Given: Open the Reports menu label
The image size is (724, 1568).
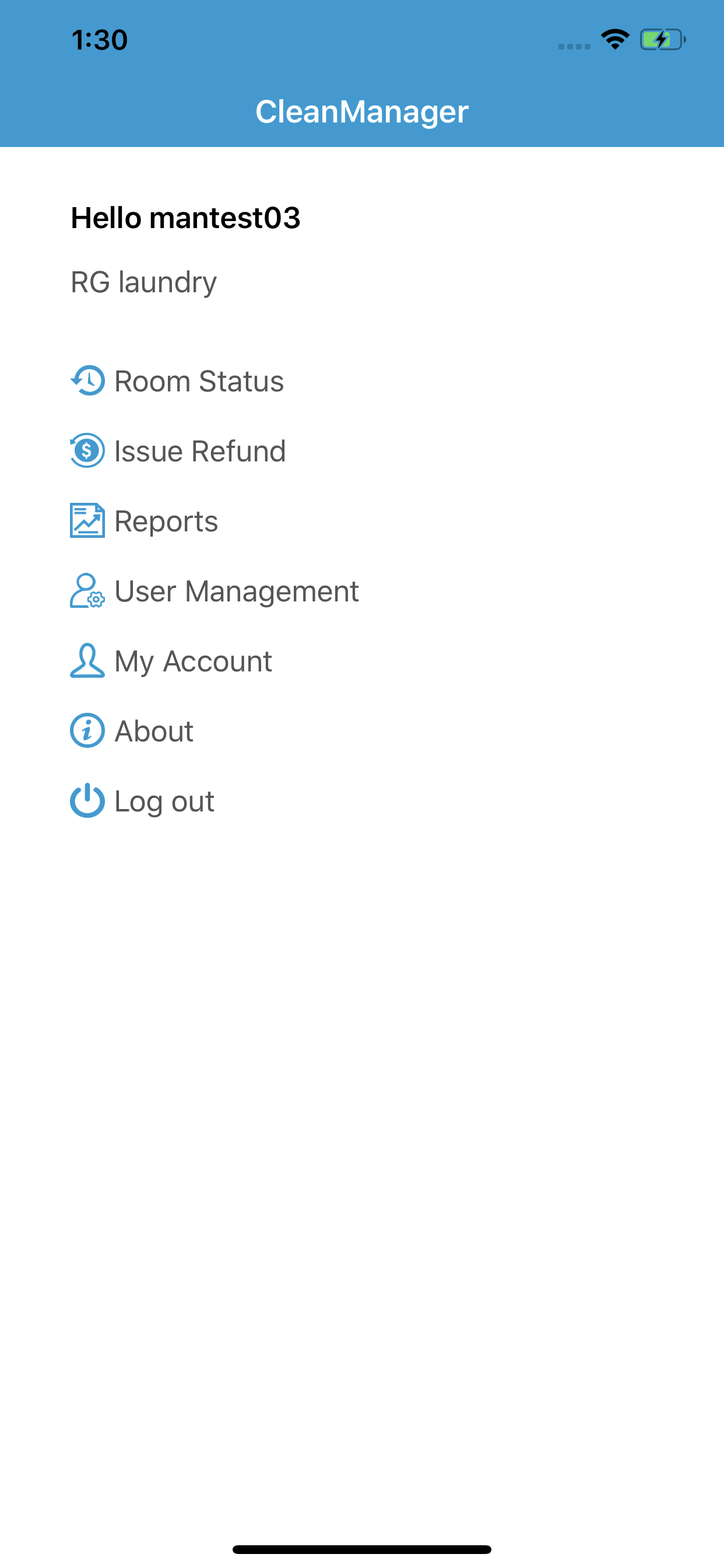Looking at the screenshot, I should (x=166, y=522).
